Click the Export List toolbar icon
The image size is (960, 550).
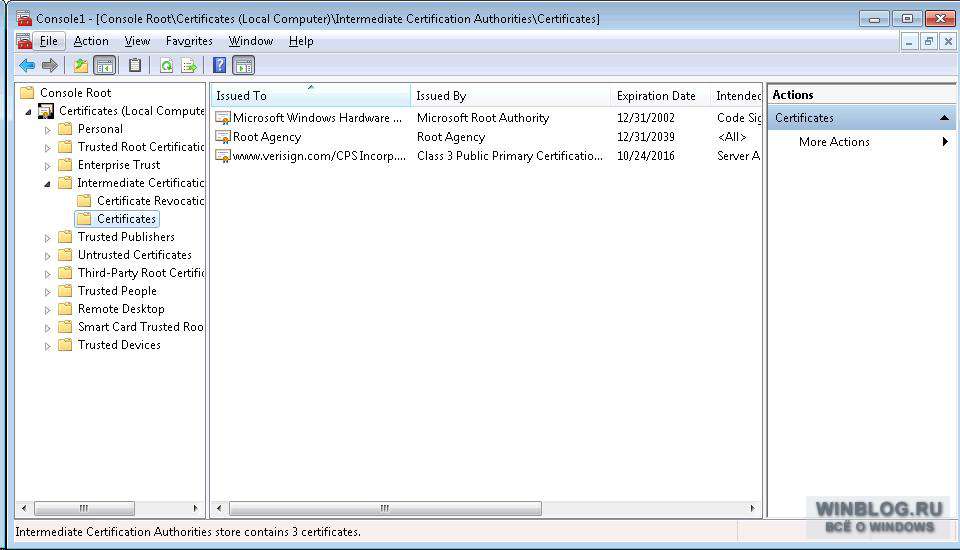coord(189,65)
